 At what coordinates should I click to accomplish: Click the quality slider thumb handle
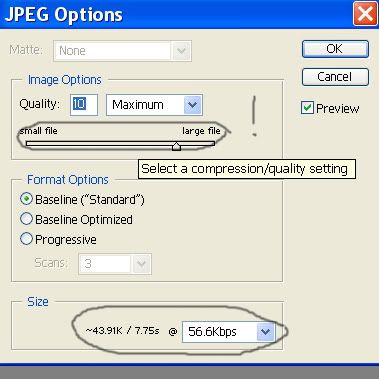176,146
